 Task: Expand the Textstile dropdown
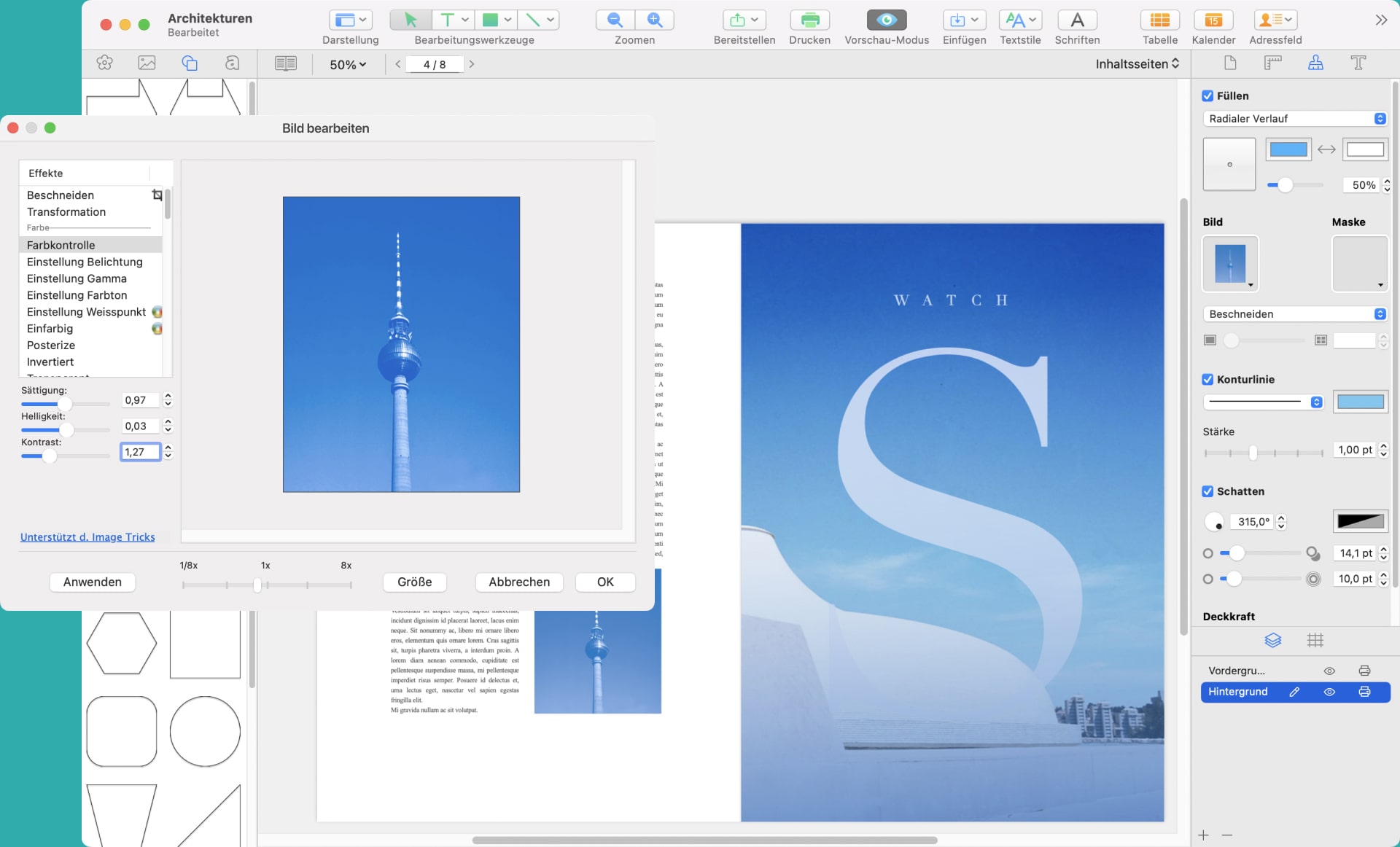[x=1020, y=20]
